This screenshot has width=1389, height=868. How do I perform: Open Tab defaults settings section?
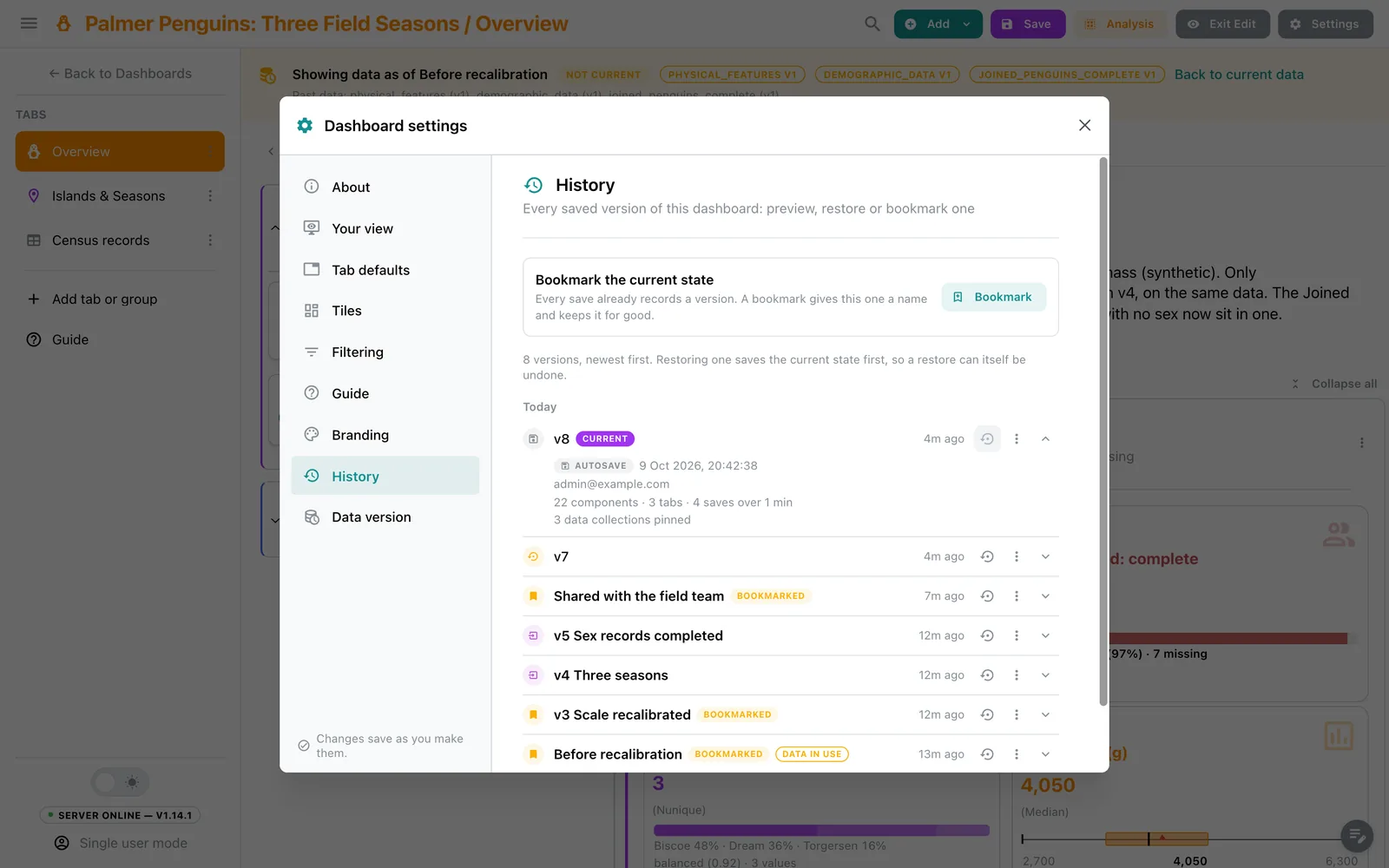pos(385,270)
